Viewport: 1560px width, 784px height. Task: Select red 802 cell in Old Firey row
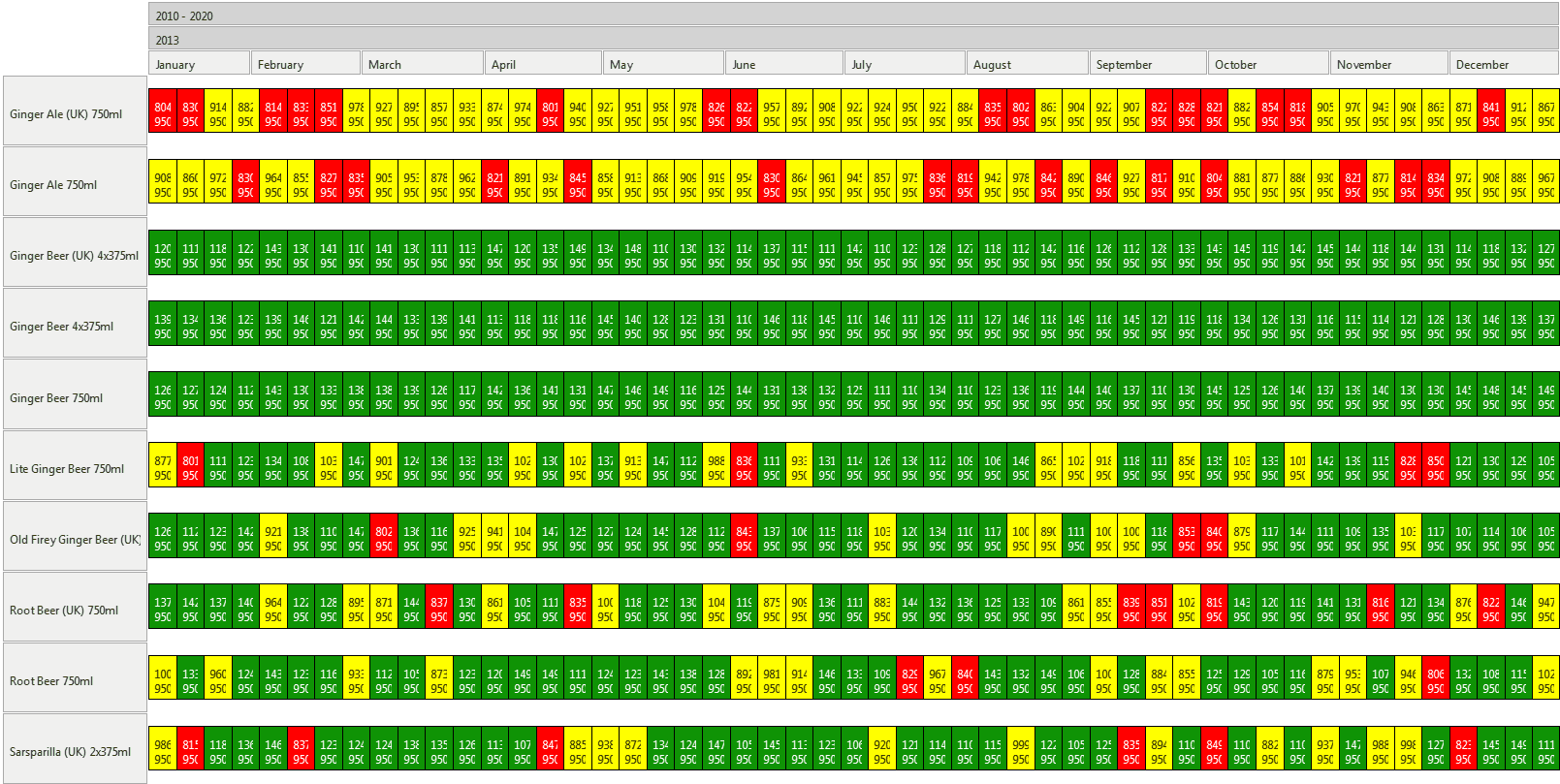coord(384,539)
